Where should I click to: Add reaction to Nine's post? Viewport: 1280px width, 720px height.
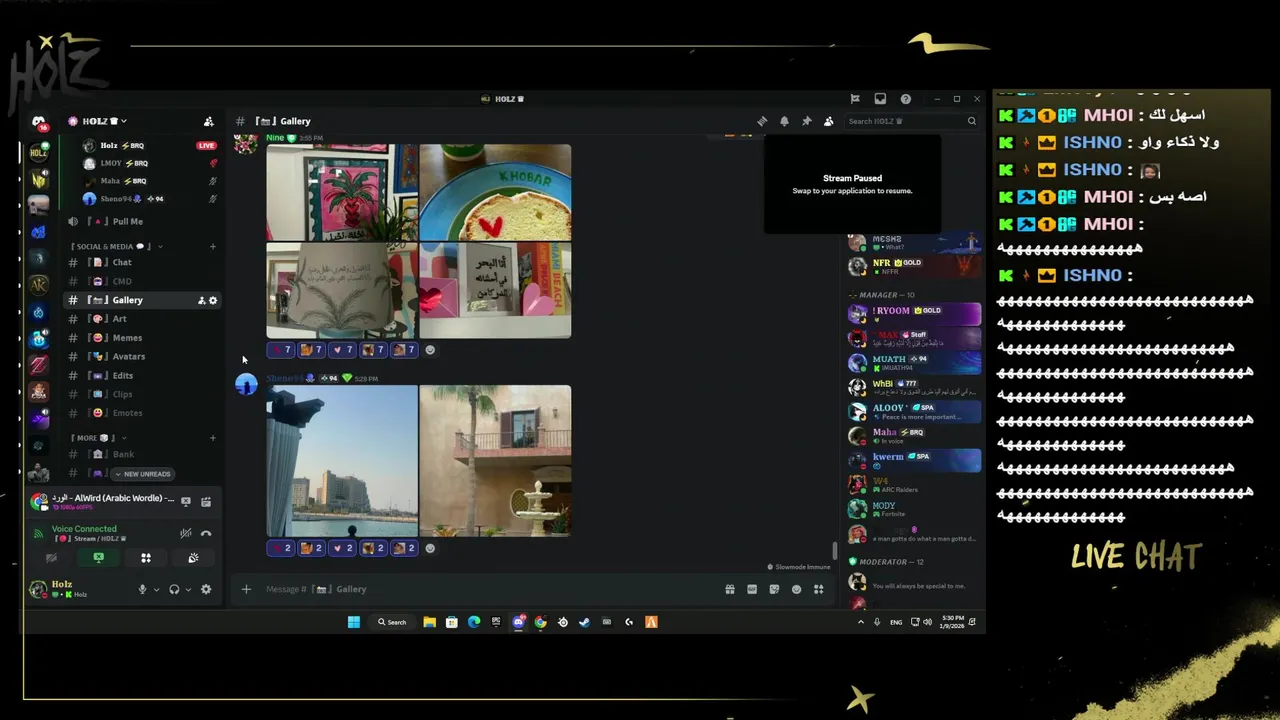coord(430,350)
